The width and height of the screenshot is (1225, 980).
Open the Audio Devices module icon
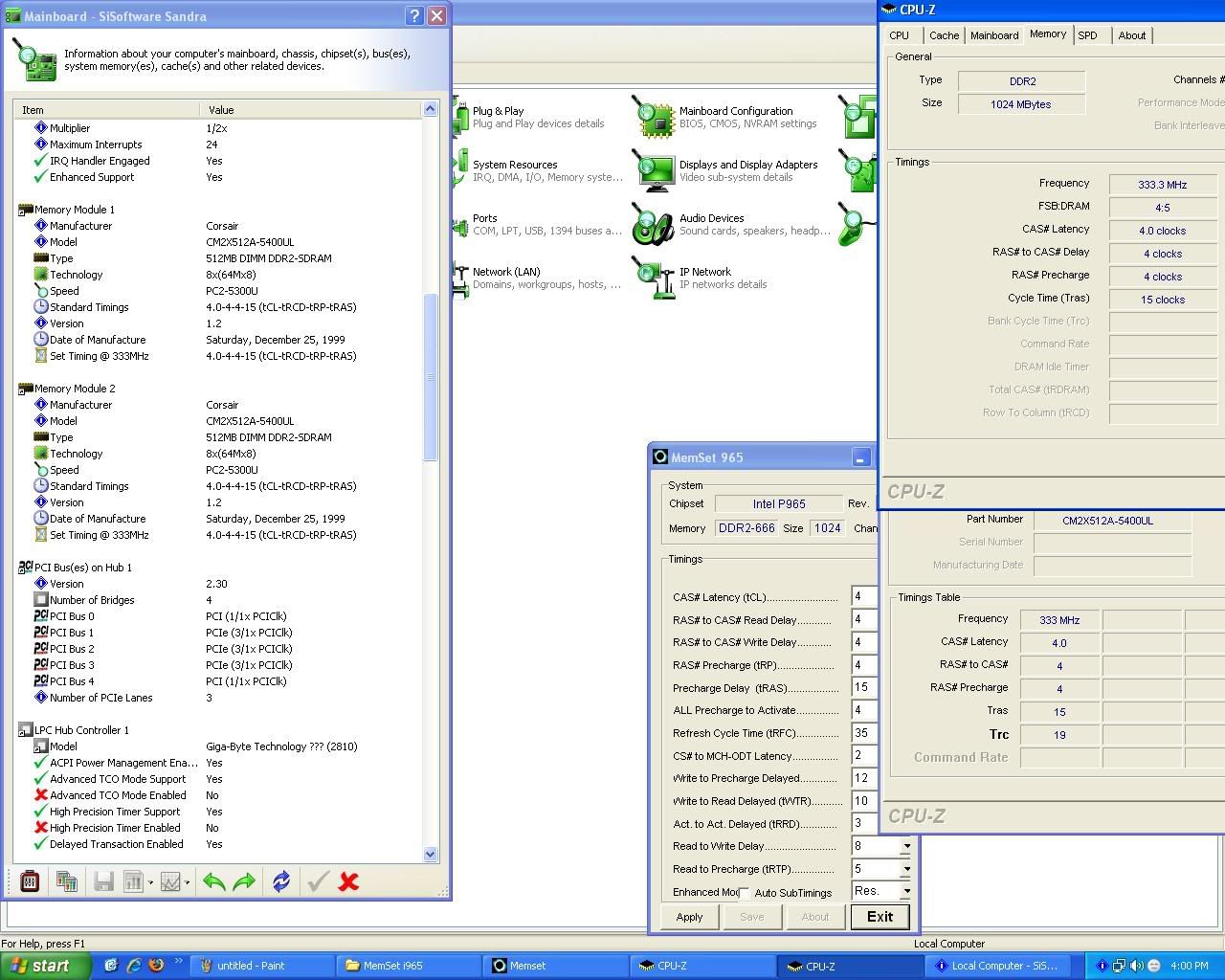(x=654, y=224)
